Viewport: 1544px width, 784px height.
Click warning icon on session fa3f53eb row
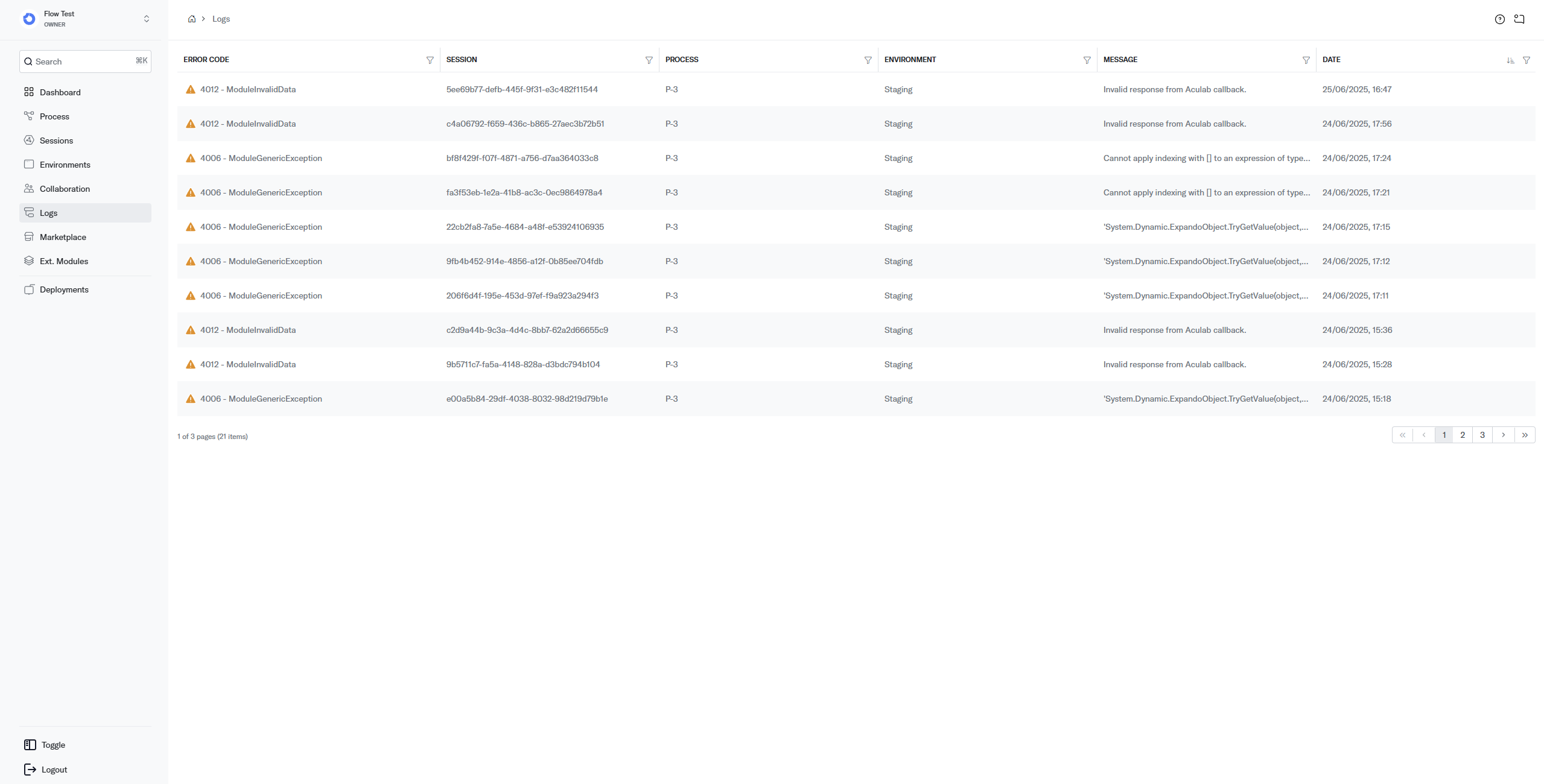191,192
